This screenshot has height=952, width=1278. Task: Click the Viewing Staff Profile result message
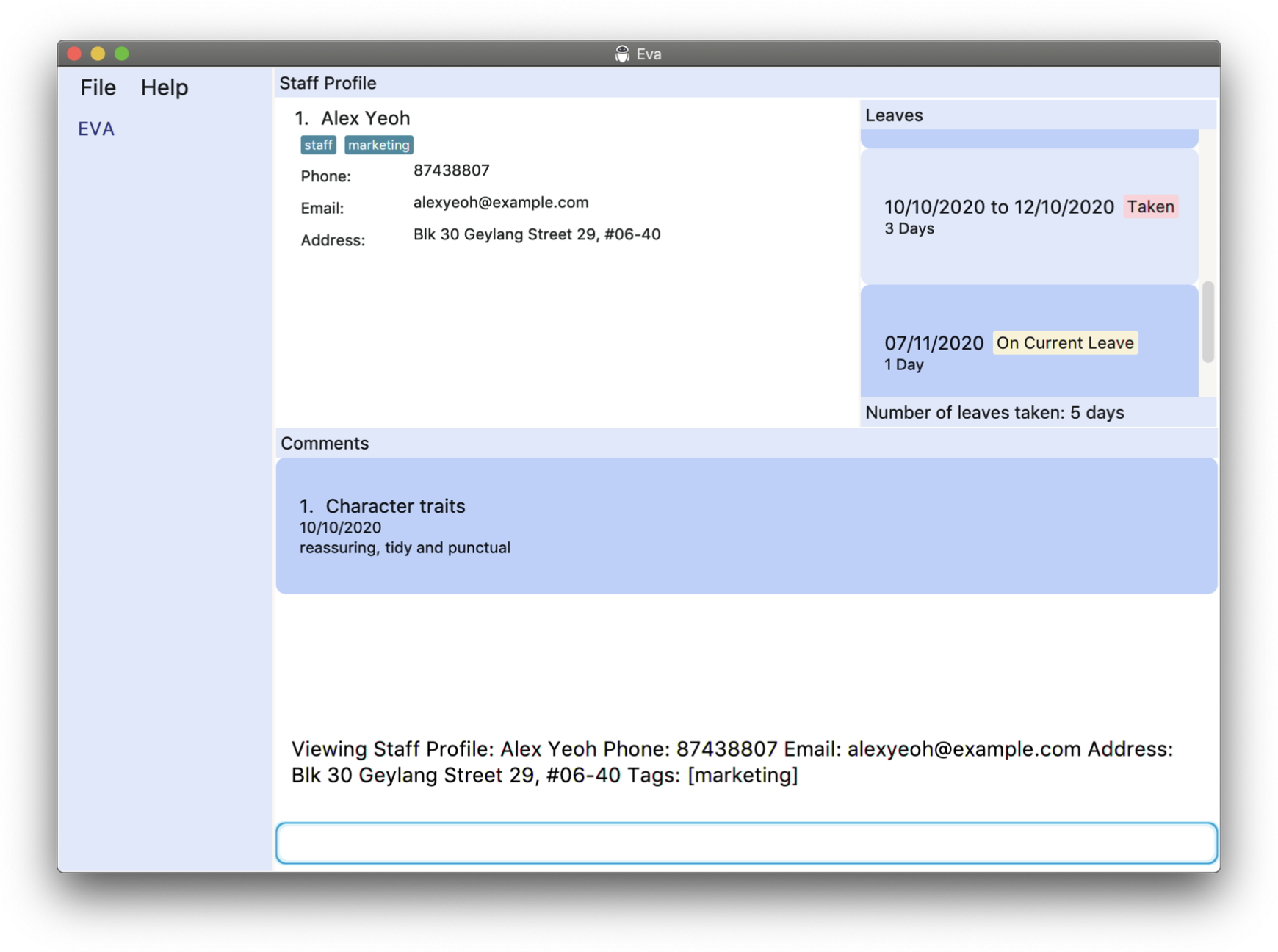[x=732, y=762]
